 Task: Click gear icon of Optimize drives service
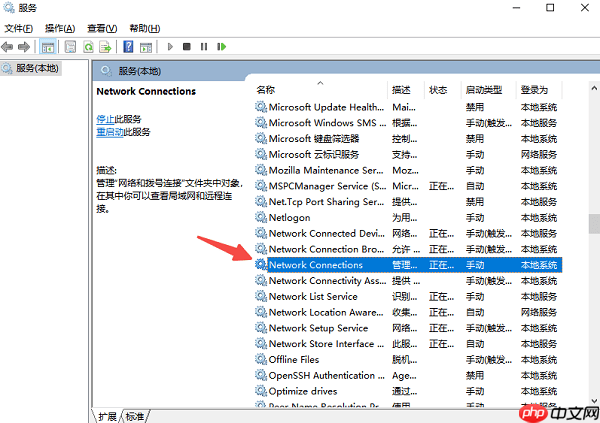pyautogui.click(x=261, y=391)
